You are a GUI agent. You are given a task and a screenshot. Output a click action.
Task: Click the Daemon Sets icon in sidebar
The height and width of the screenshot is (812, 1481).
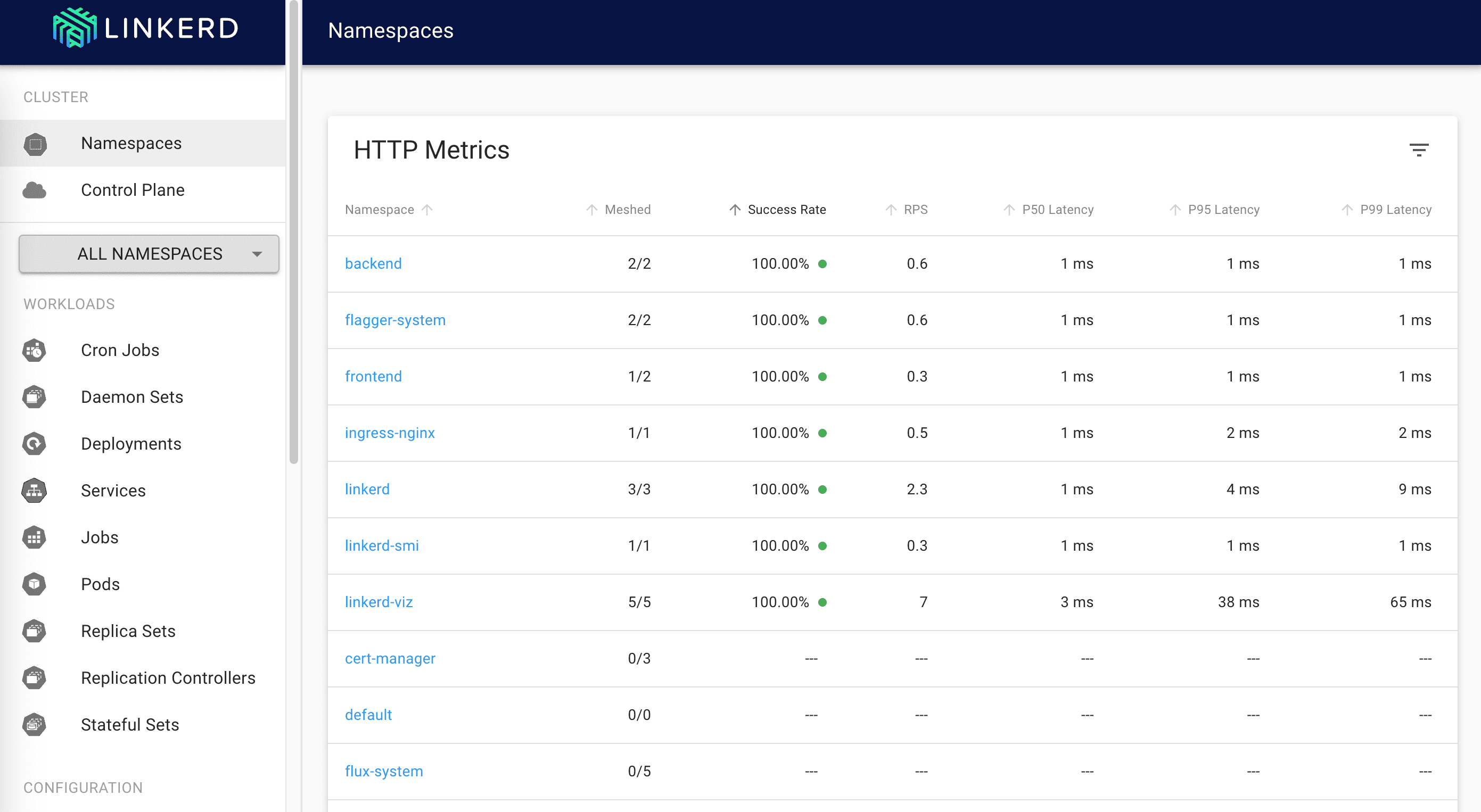tap(34, 397)
